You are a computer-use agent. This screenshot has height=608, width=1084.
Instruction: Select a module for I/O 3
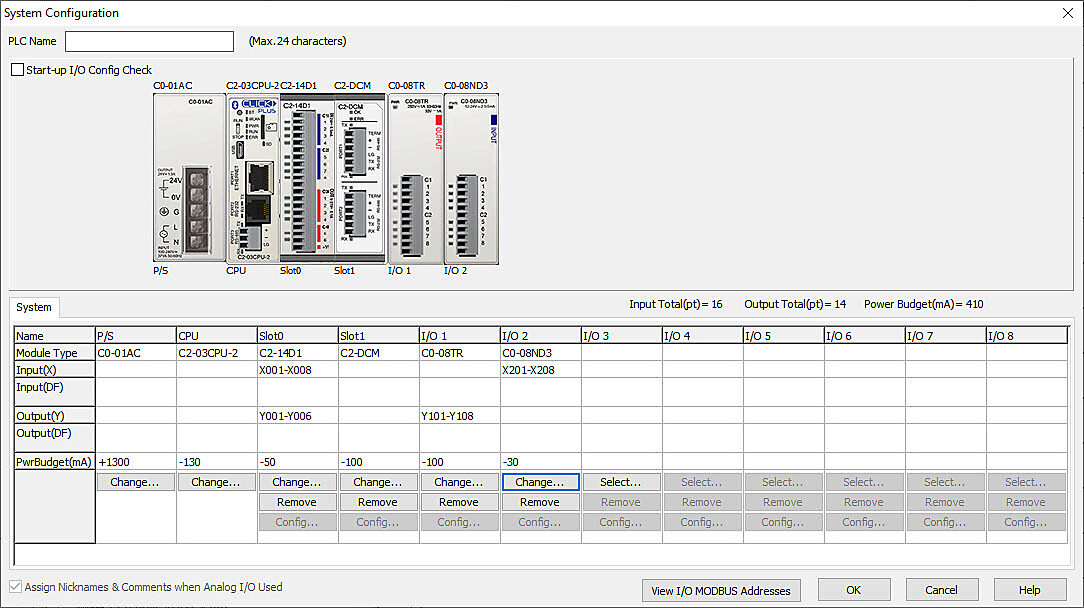[x=621, y=482]
